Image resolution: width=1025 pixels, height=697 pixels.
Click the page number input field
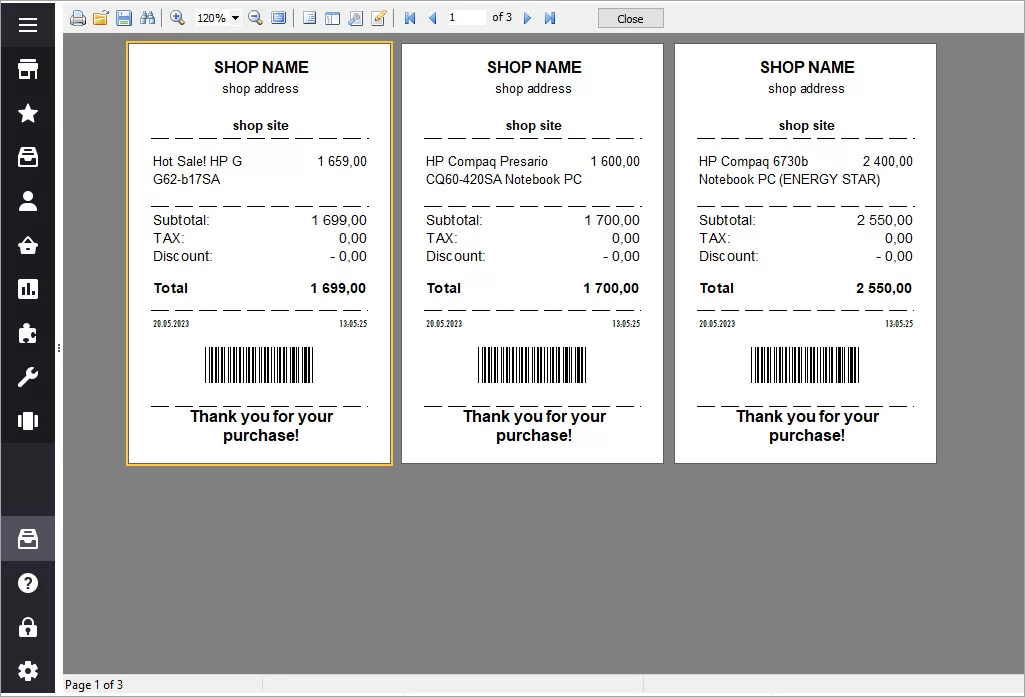(x=465, y=18)
